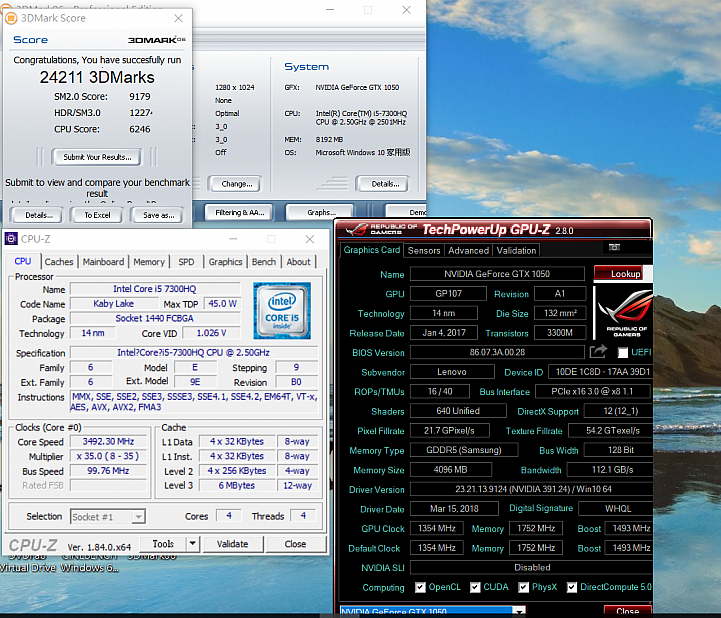This screenshot has height=618, width=721.
Task: Click the Intel Core i5 logo in CPU-Z
Action: coord(282,310)
